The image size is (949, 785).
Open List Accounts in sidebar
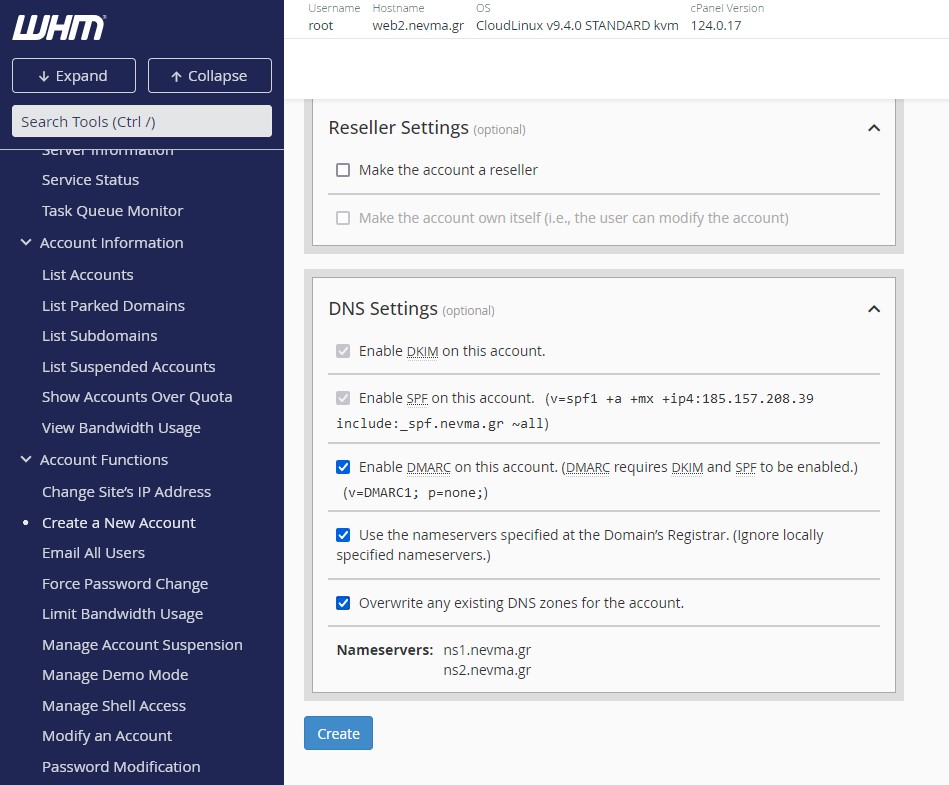[87, 275]
